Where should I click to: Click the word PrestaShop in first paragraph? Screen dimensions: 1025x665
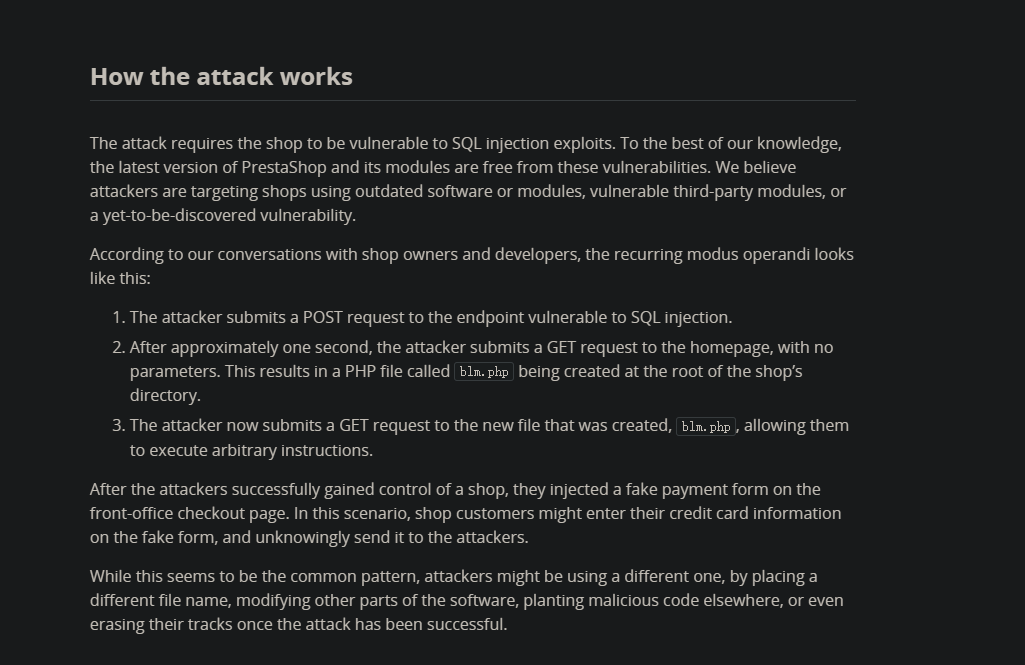point(284,167)
